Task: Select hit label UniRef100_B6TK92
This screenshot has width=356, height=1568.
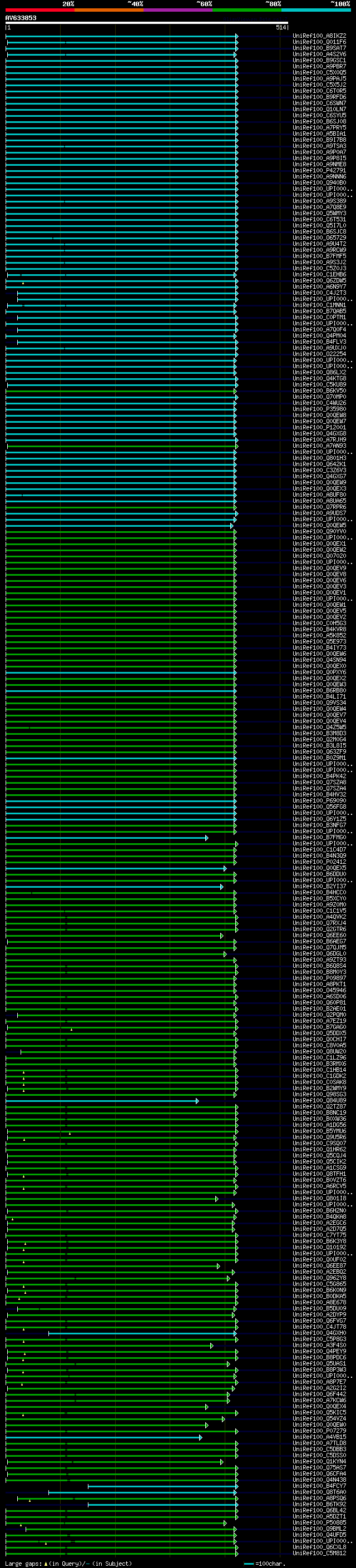Action: pos(319,1505)
